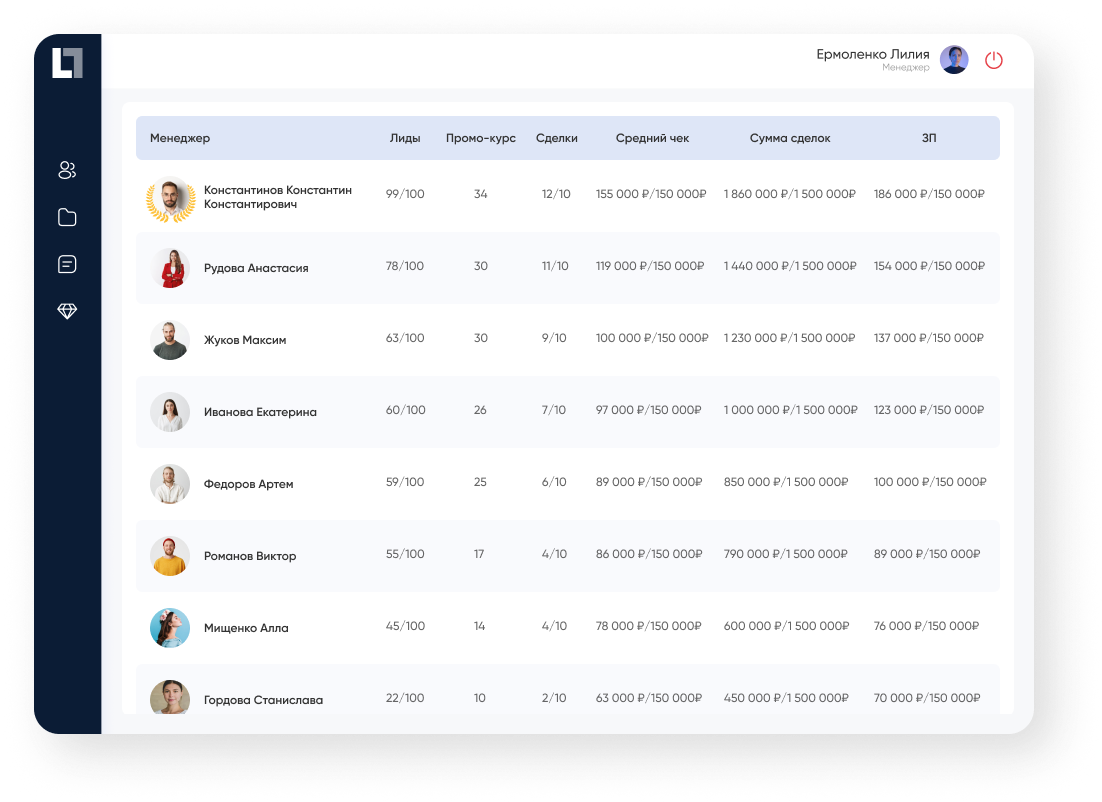The width and height of the screenshot is (1102, 802).
Task: Click Жуков Максим's avatar
Action: coord(170,340)
